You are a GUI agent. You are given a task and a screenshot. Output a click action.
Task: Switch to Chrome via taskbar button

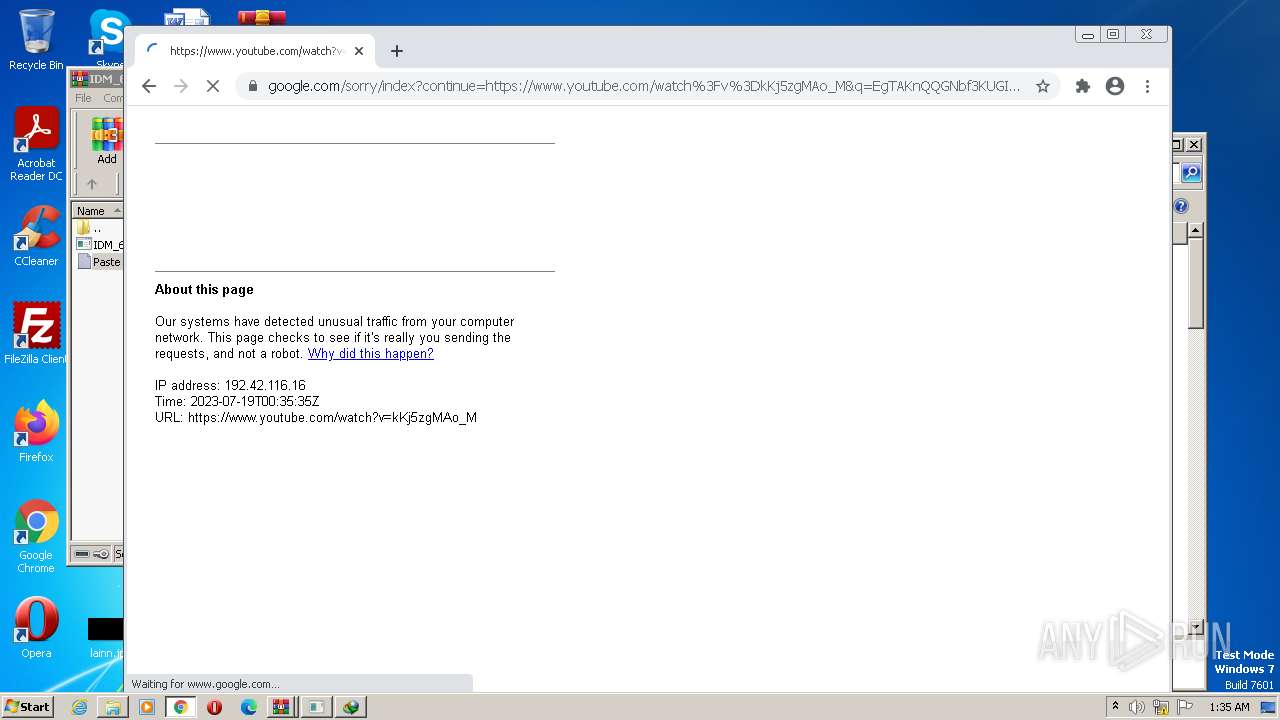[180, 707]
